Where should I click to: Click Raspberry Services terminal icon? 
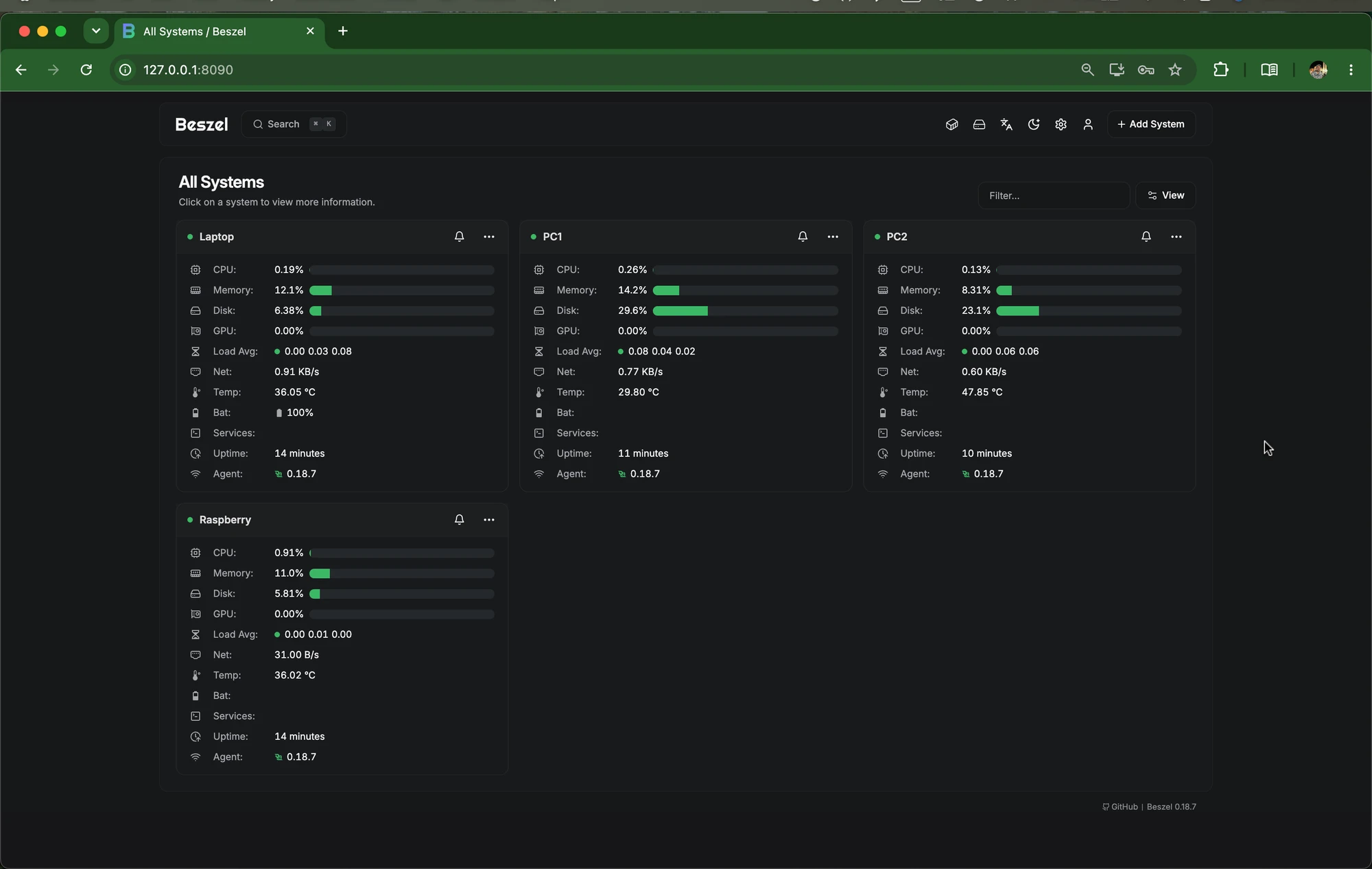[x=196, y=716]
